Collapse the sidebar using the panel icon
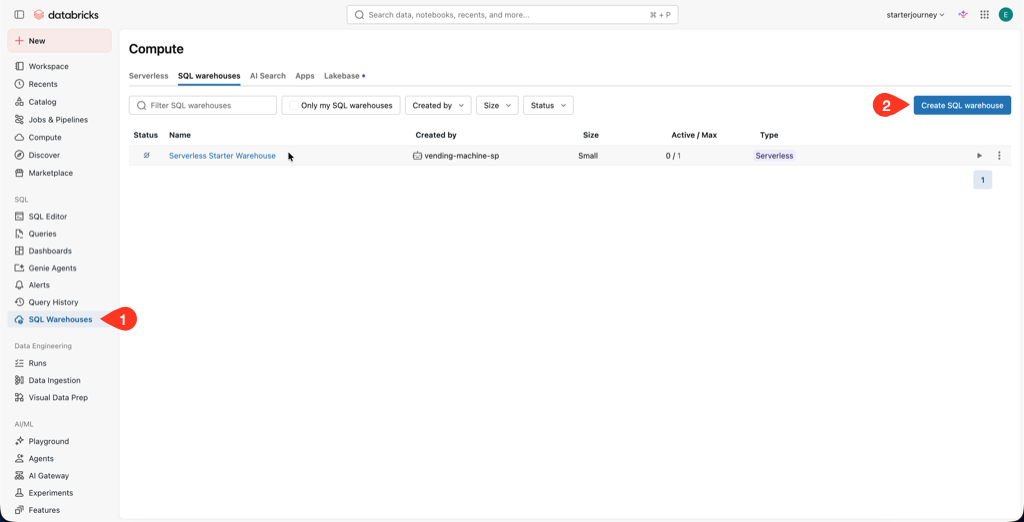Viewport: 1024px width, 522px height. tap(19, 14)
